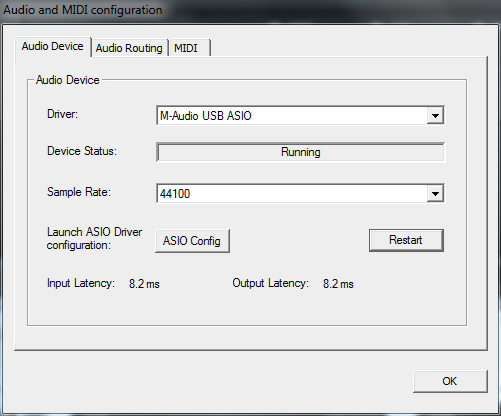501x416 pixels.
Task: Click the Sample Rate label
Action: coord(79,192)
